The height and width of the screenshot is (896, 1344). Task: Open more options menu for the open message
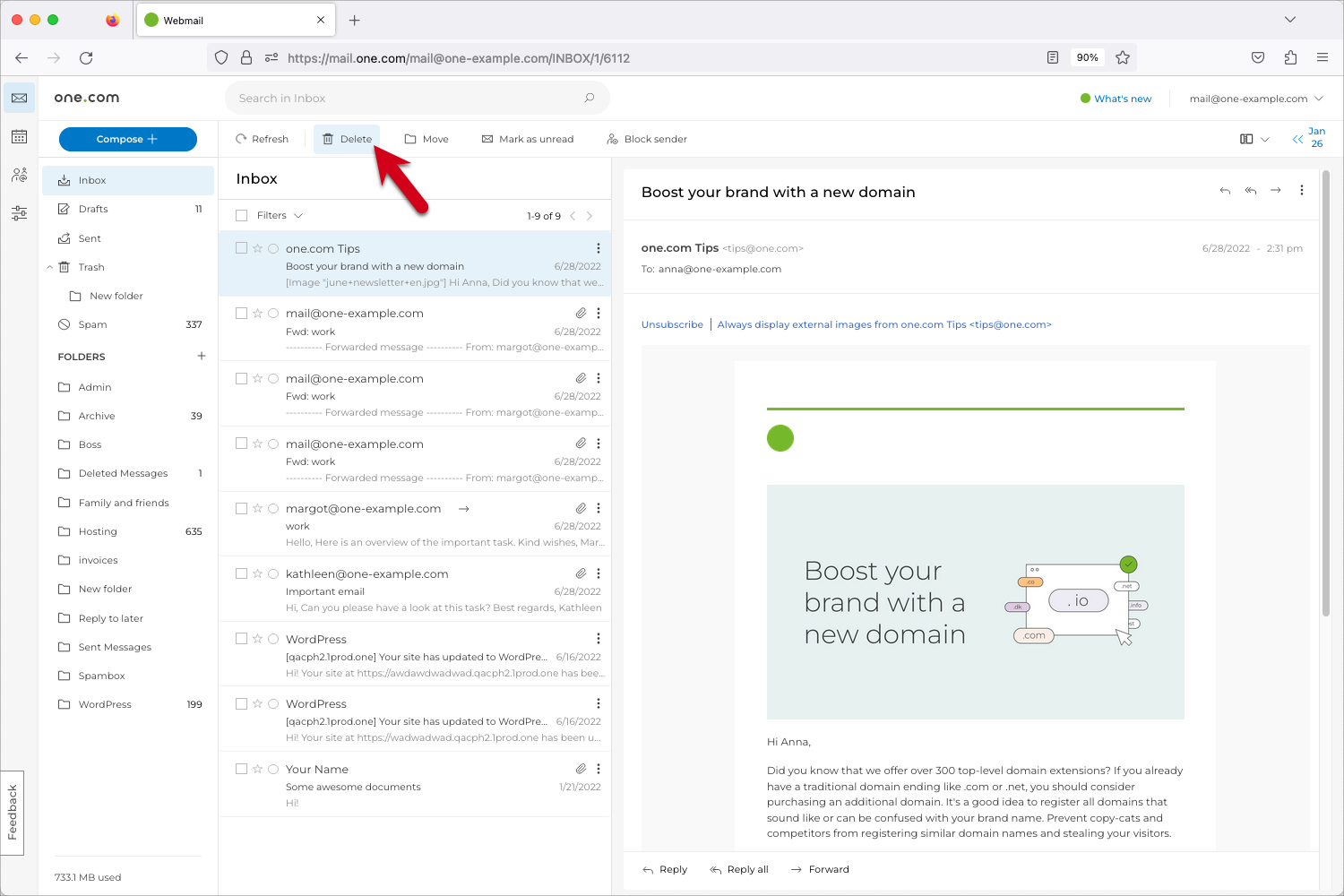click(x=1302, y=191)
